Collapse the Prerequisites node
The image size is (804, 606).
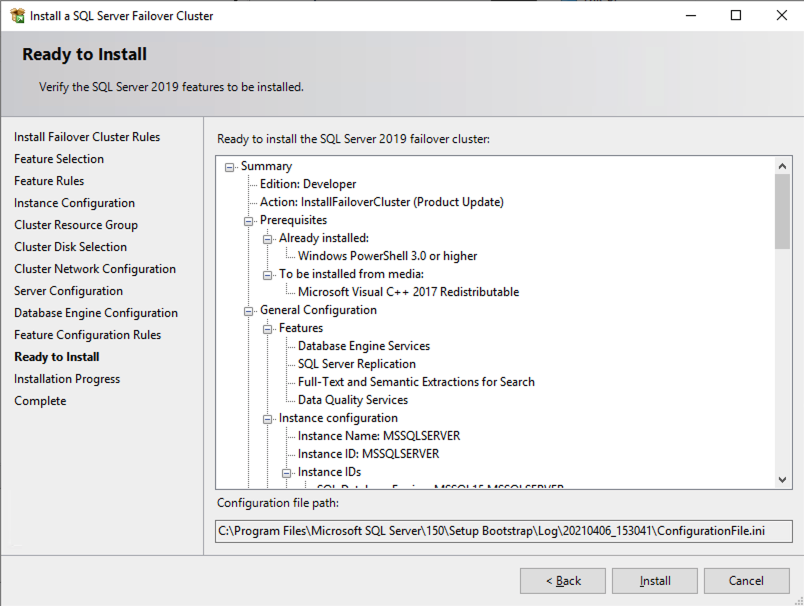click(x=249, y=220)
